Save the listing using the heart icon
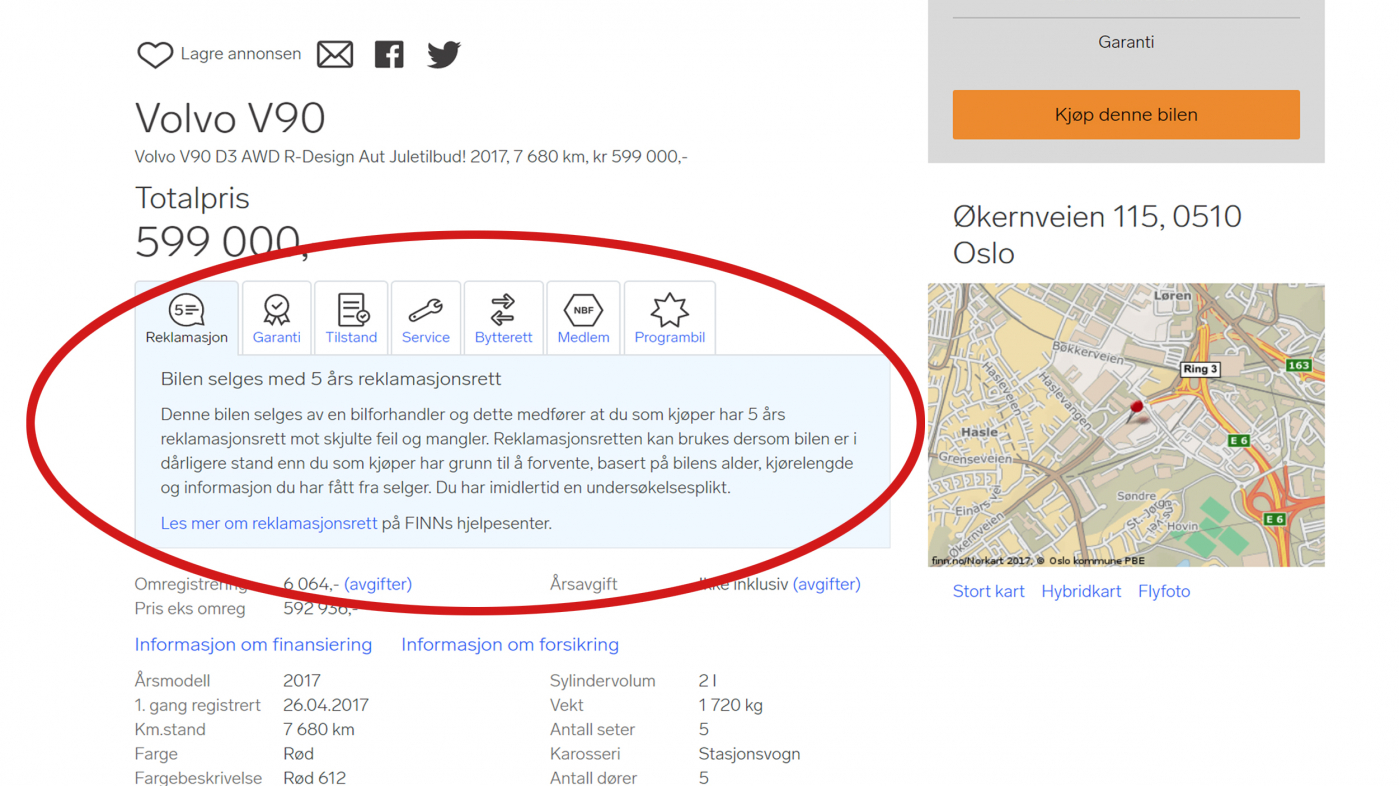Image resolution: width=1399 pixels, height=786 pixels. click(154, 53)
